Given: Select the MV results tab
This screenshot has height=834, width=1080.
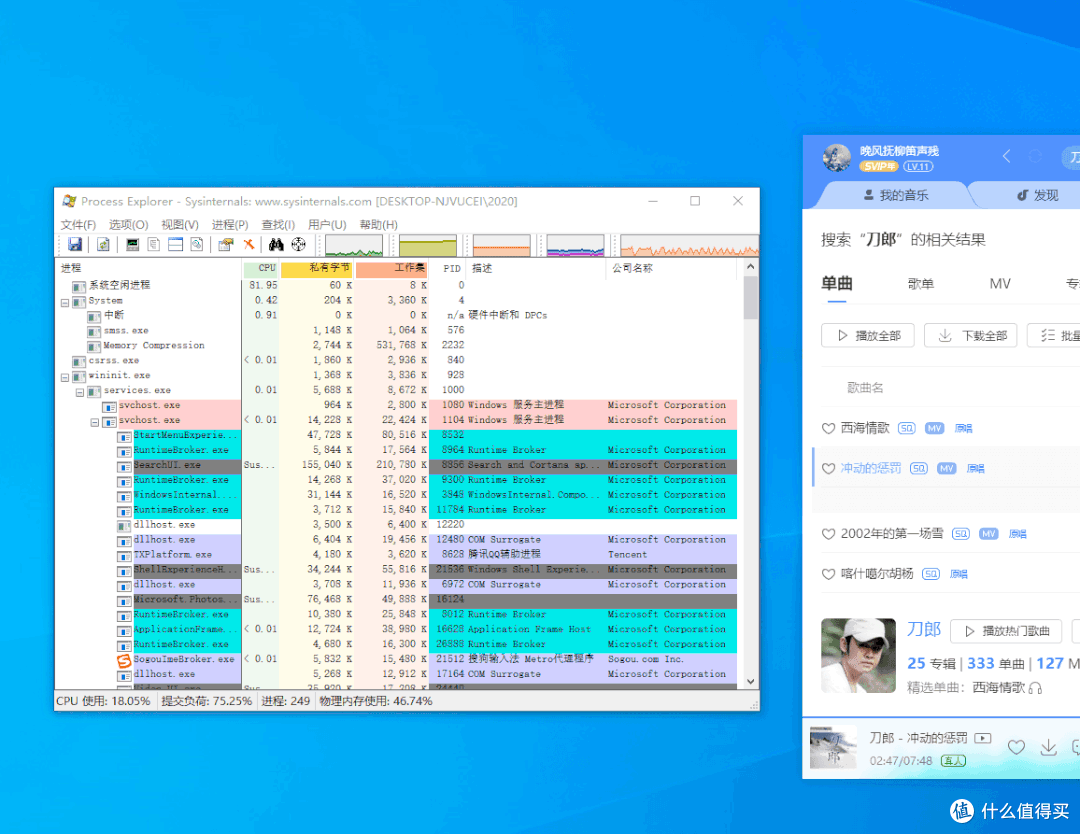Looking at the screenshot, I should [999, 284].
